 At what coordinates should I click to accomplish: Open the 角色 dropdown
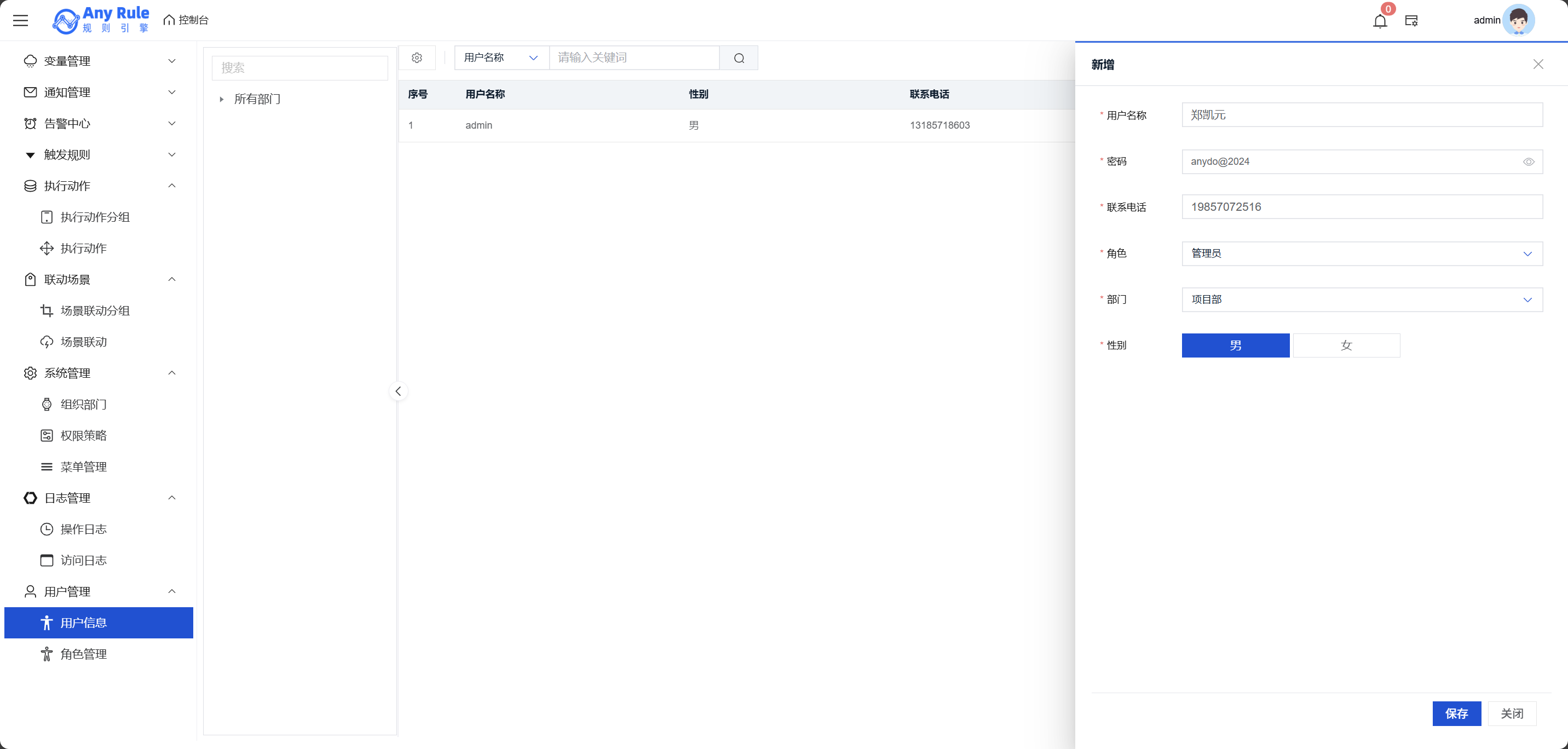(1362, 253)
